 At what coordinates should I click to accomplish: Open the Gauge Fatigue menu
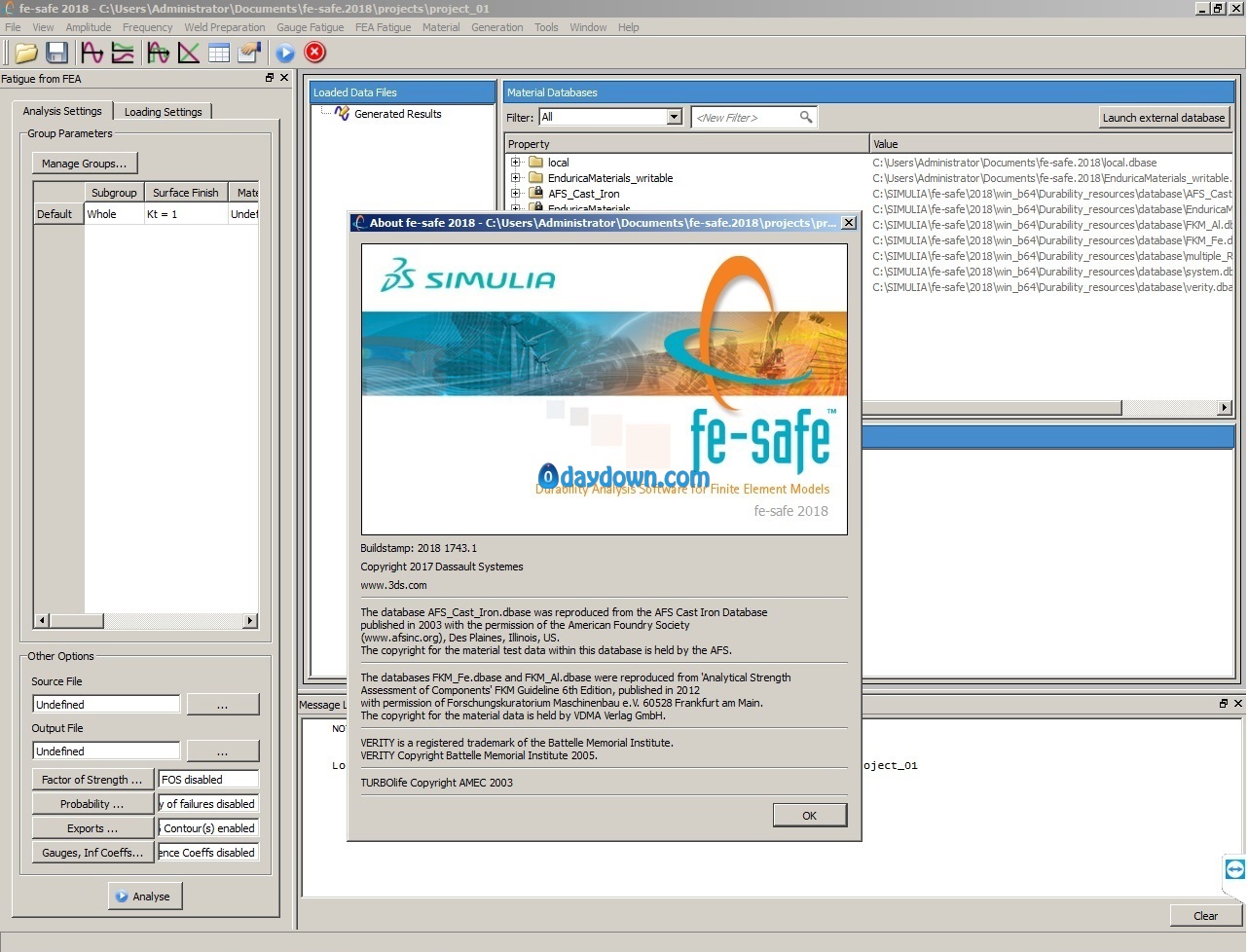[x=311, y=27]
